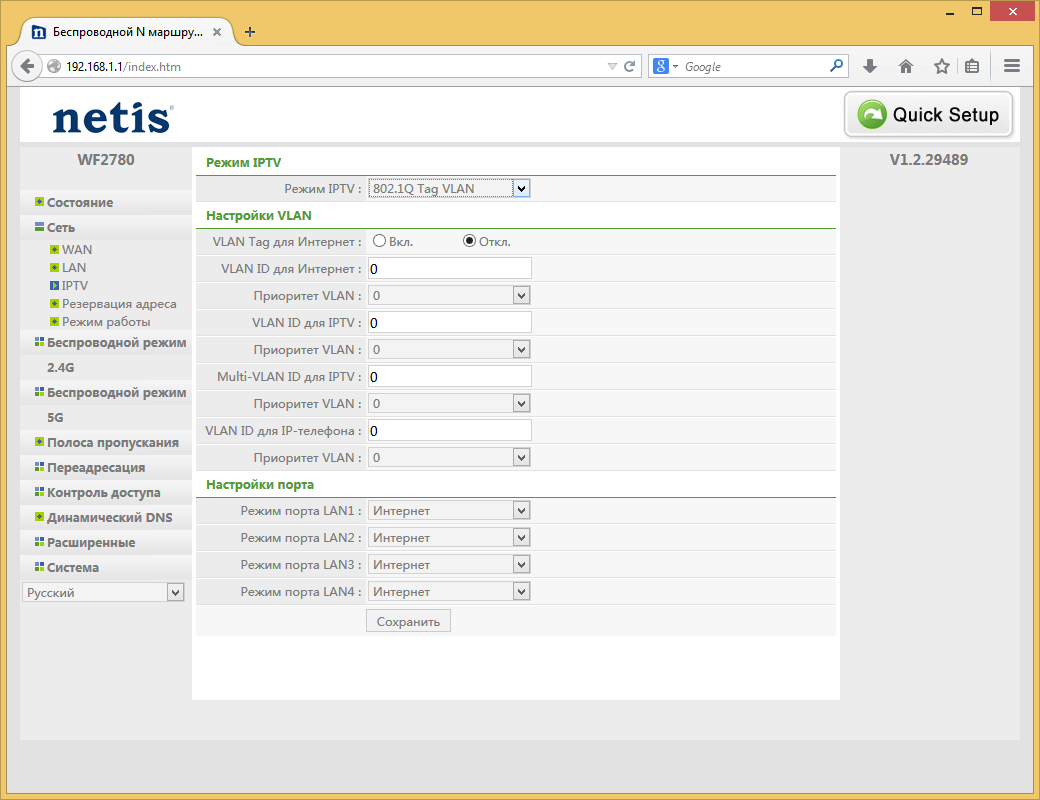Click the browser back arrow button
Viewport: 1040px width, 800px height.
point(27,66)
